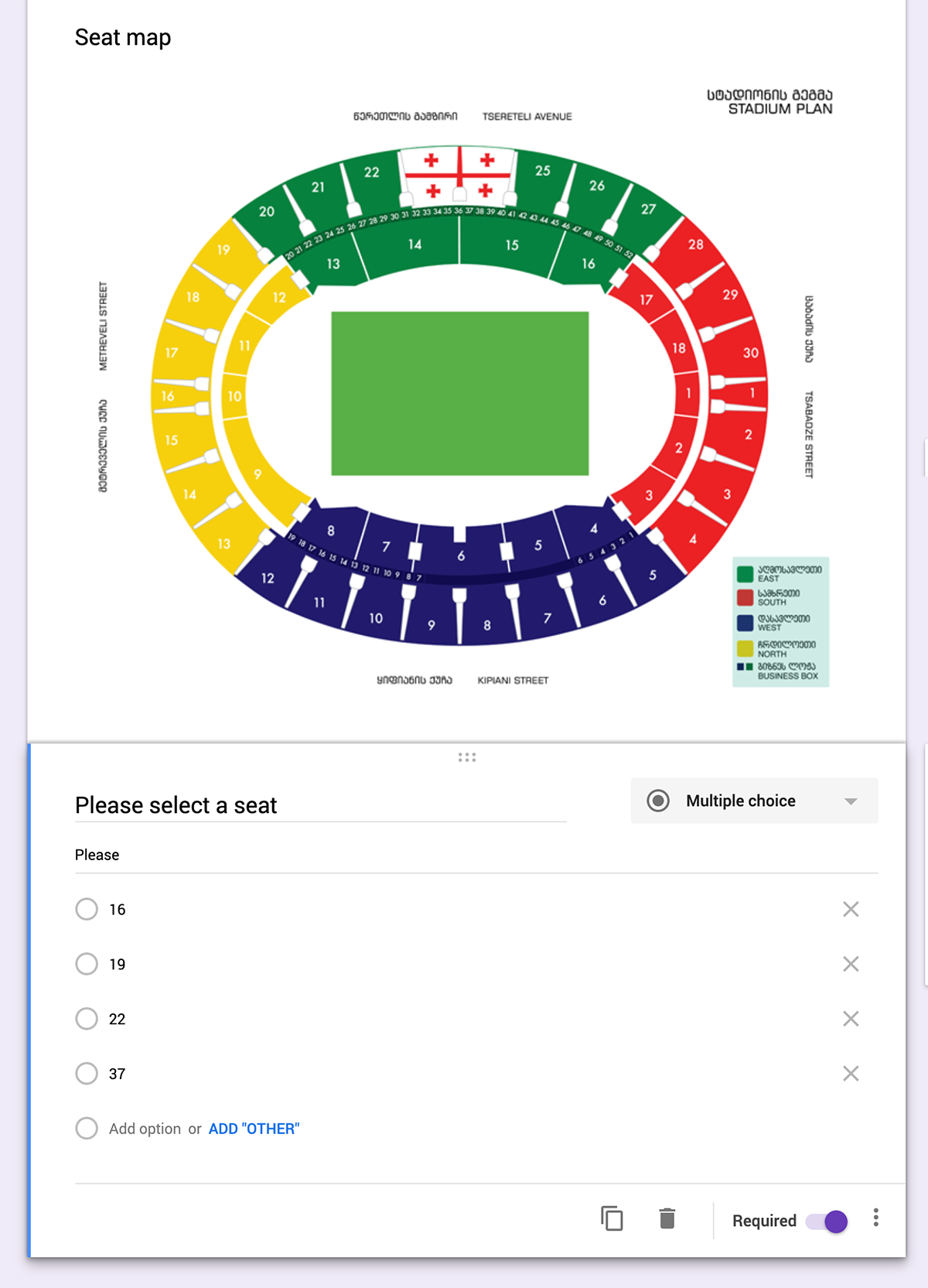Toggle the Required switch off
The image size is (928, 1288).
(x=827, y=1221)
